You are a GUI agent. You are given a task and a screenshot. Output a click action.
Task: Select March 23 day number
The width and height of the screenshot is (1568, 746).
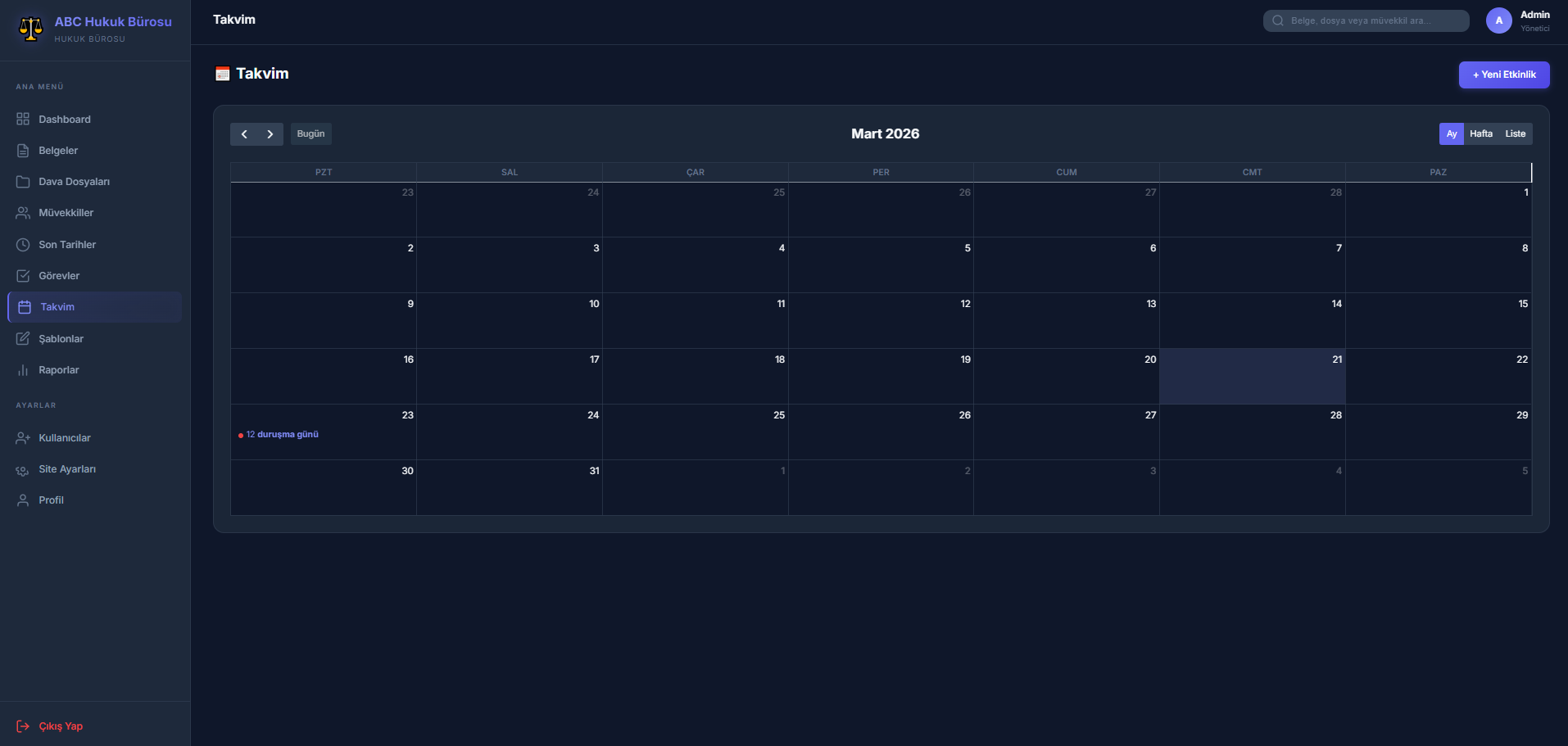pyautogui.click(x=407, y=415)
